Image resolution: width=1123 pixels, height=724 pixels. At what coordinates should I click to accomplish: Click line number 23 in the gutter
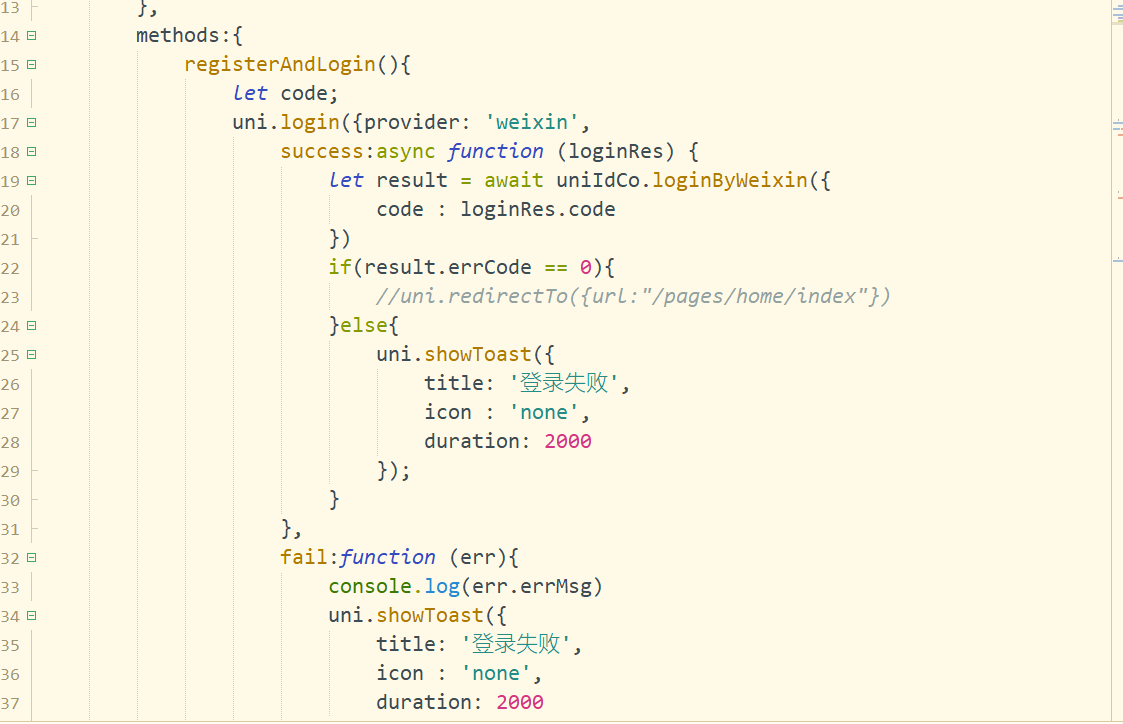click(11, 297)
